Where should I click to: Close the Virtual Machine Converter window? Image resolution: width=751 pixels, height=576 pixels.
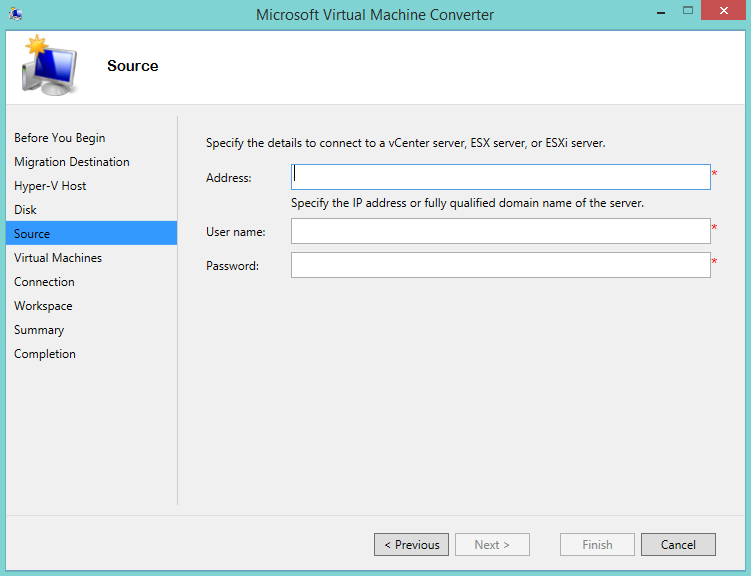724,10
